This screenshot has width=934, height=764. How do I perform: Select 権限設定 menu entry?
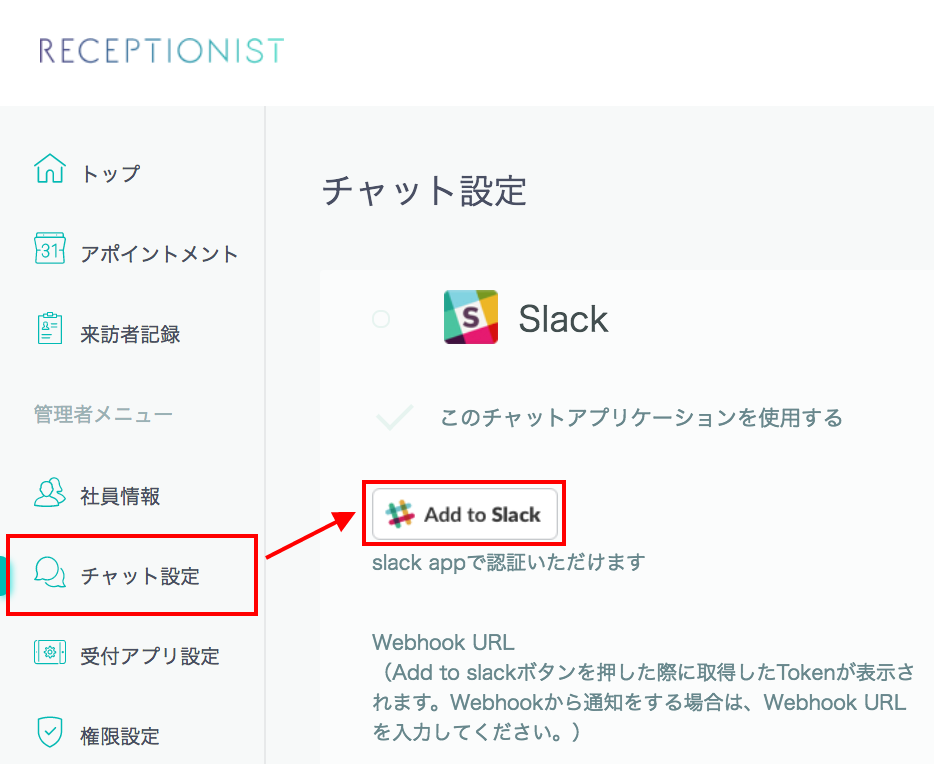click(120, 737)
